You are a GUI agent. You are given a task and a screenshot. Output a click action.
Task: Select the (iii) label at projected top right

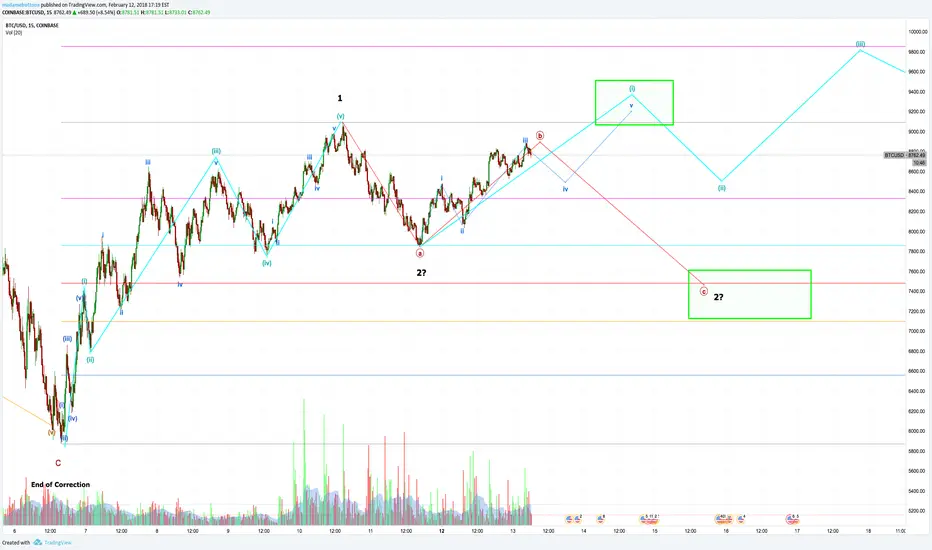coord(860,44)
